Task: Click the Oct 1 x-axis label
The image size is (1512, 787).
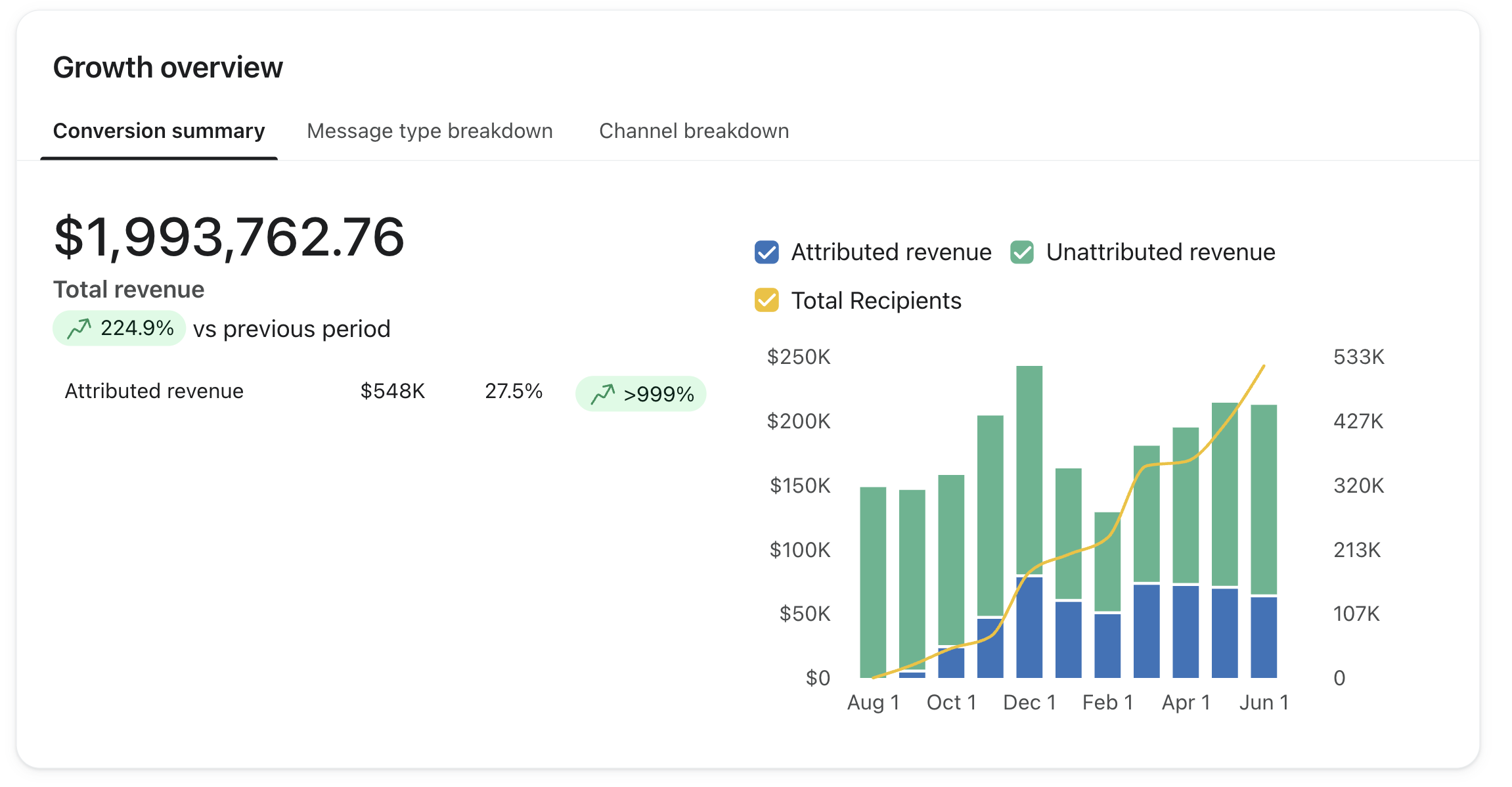Action: (951, 702)
